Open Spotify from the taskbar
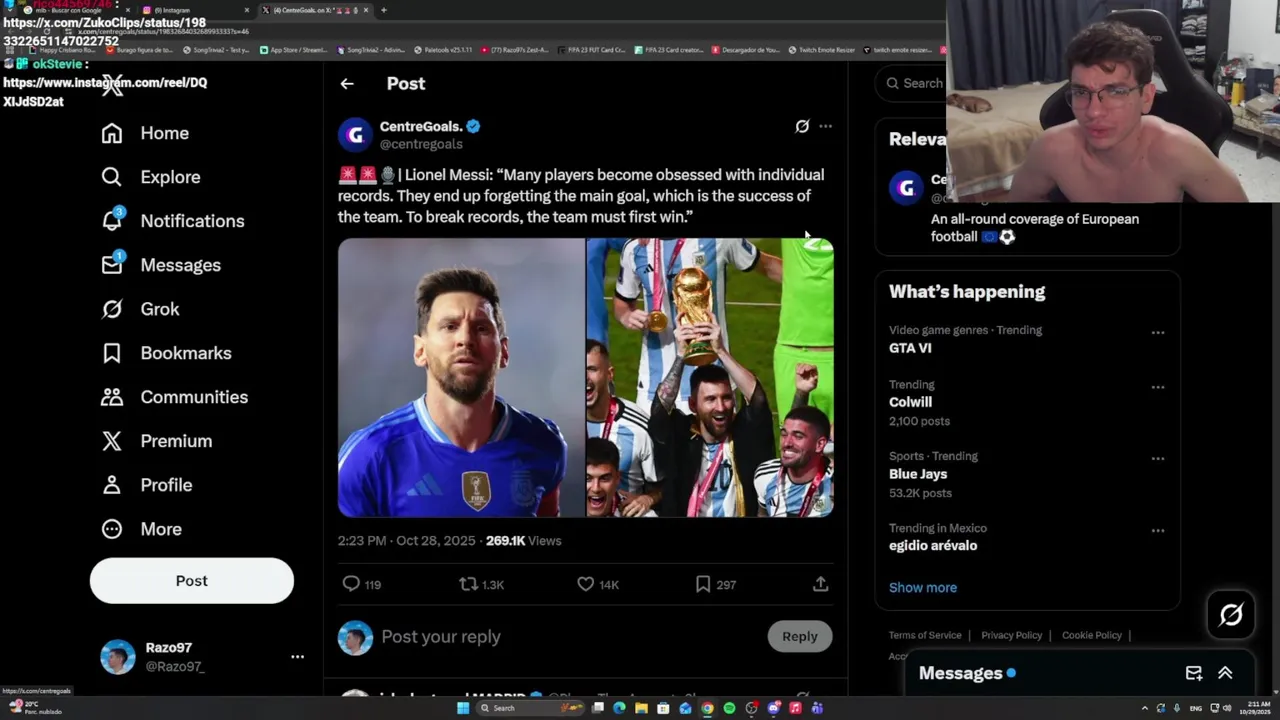1280x720 pixels. 729,708
